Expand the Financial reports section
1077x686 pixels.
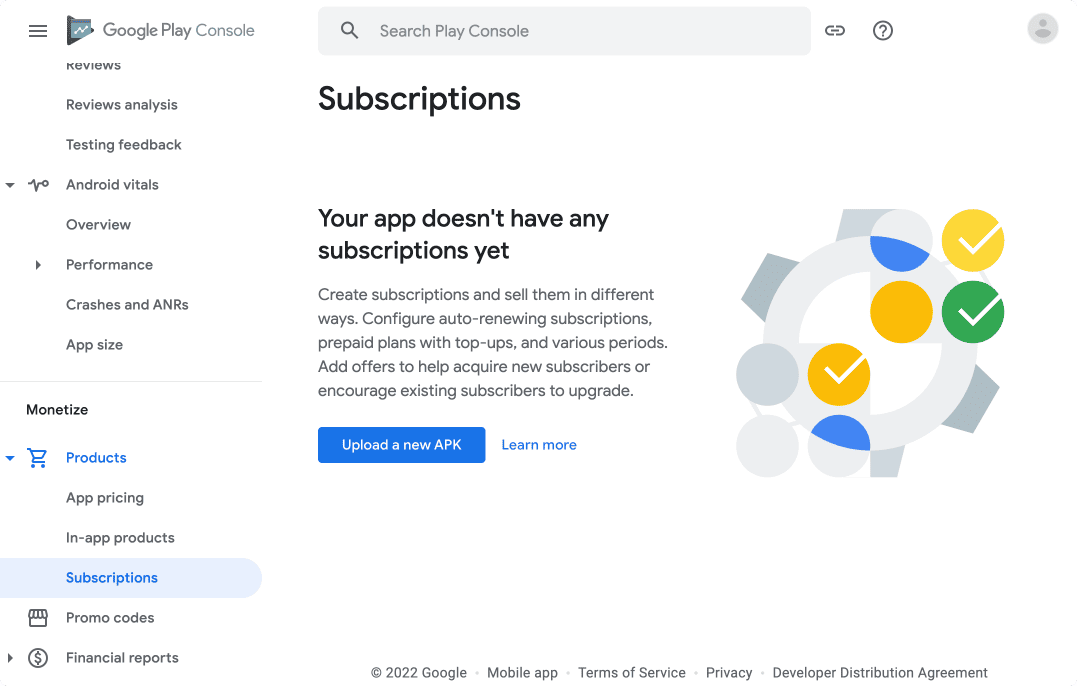[10, 658]
